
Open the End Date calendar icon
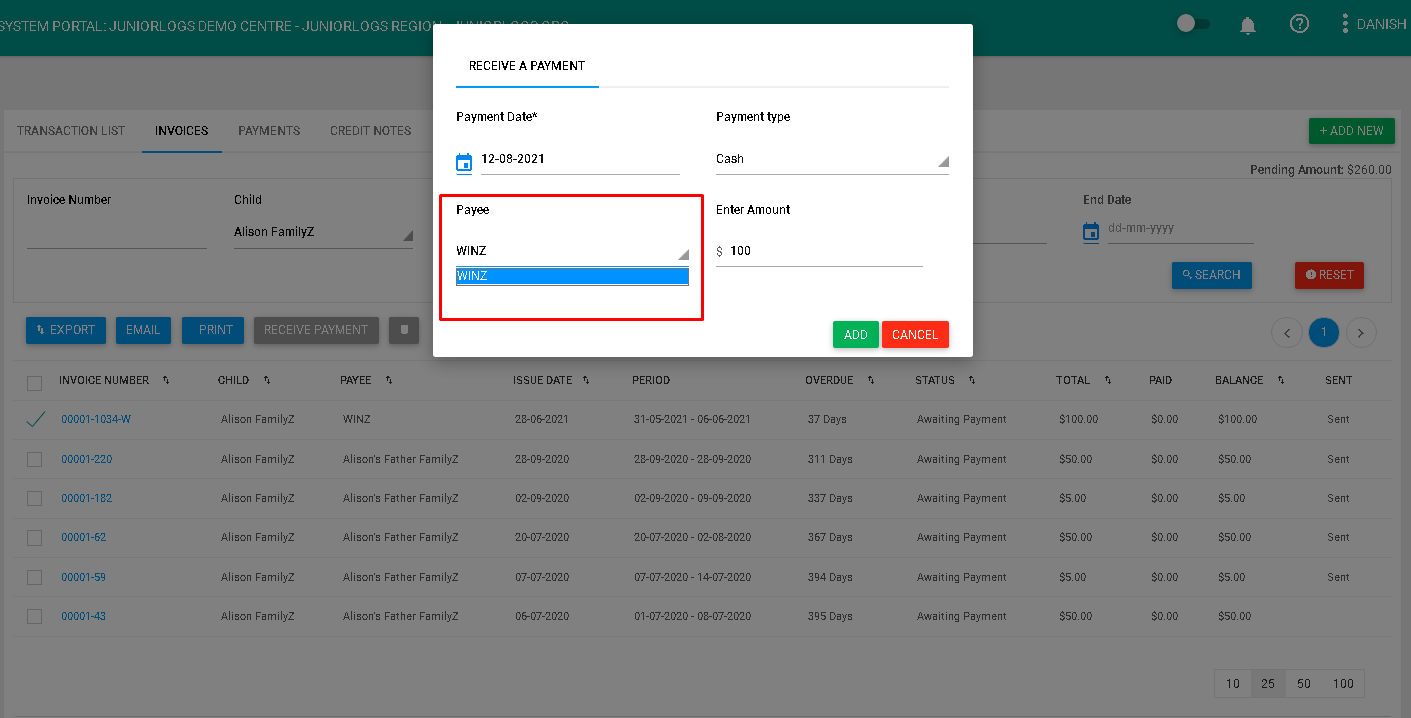[1091, 231]
